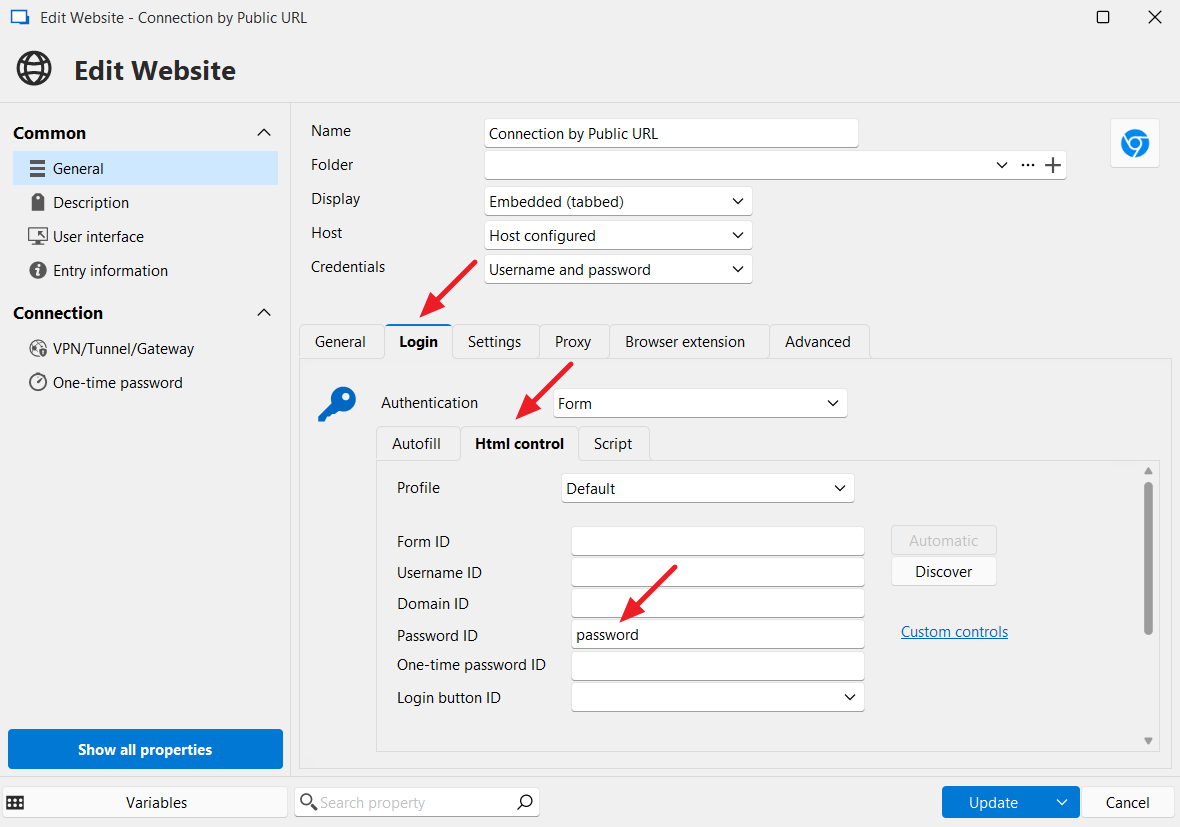Click the Chrome browser icon button

pyautogui.click(x=1134, y=144)
